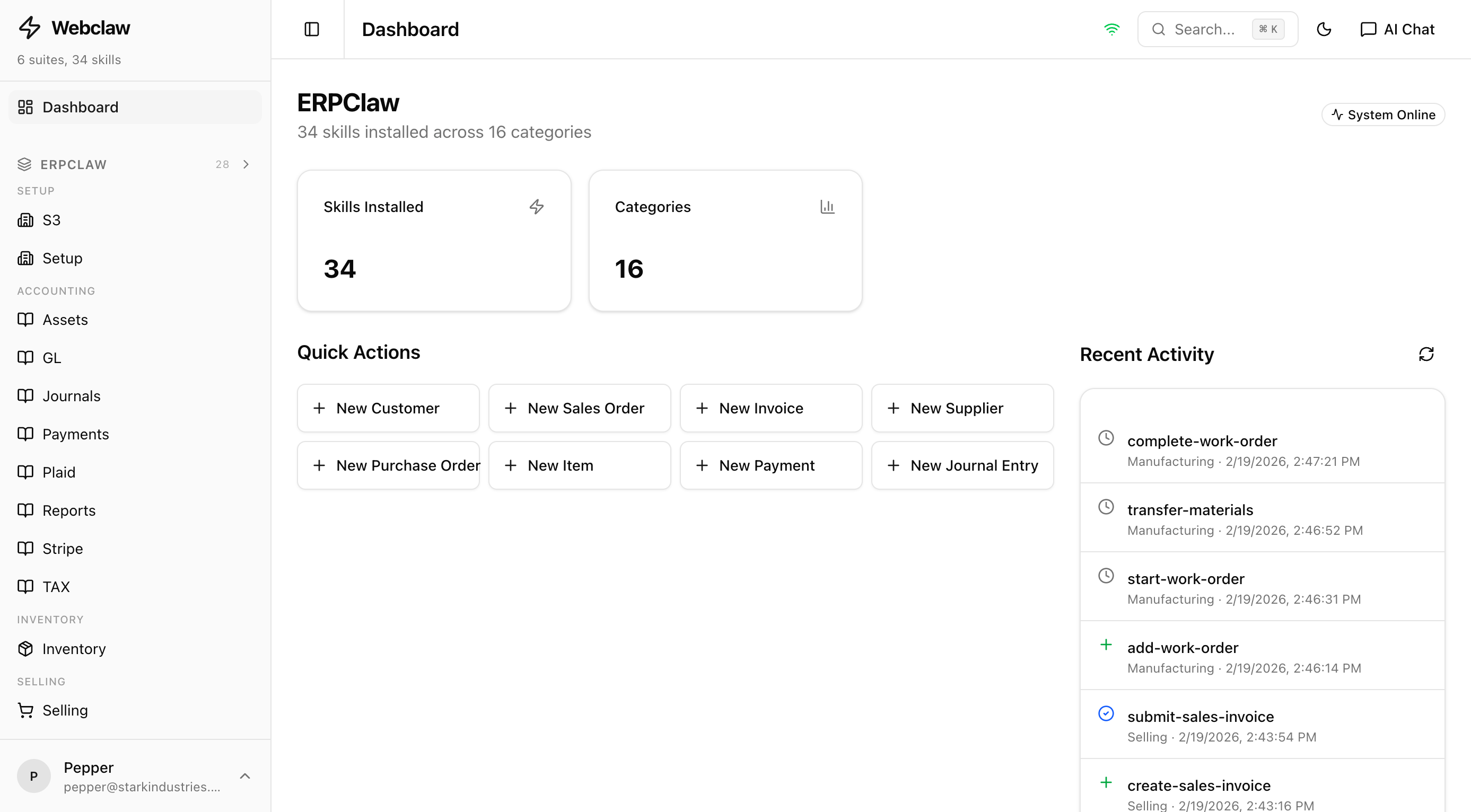Image resolution: width=1471 pixels, height=812 pixels.
Task: Click the ERPCLAW layers icon
Action: click(24, 164)
